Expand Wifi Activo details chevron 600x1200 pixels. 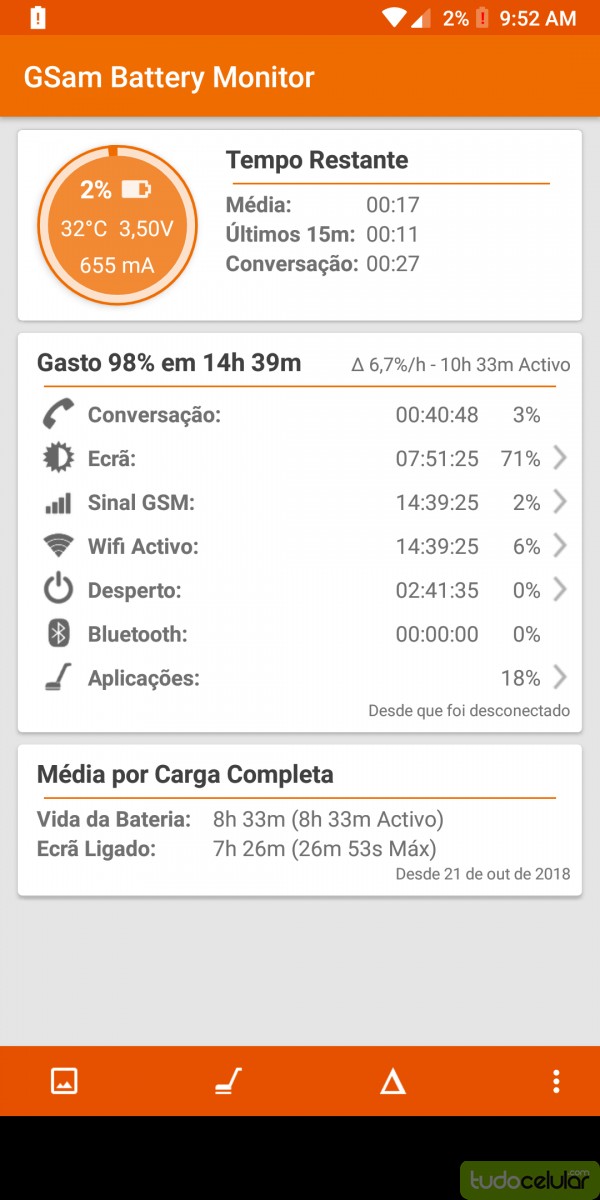pyautogui.click(x=560, y=546)
